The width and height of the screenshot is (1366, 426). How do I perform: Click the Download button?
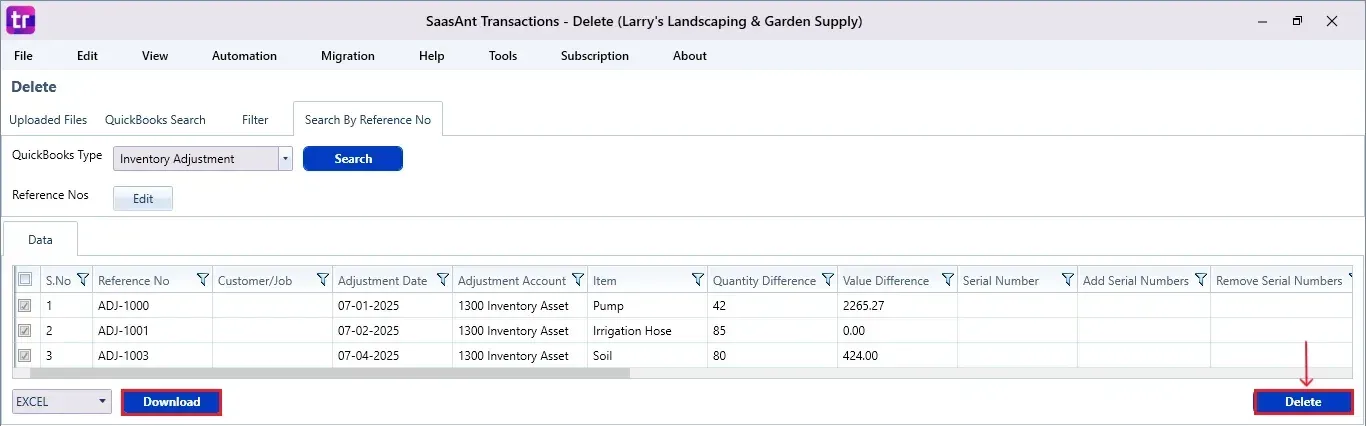pos(171,402)
